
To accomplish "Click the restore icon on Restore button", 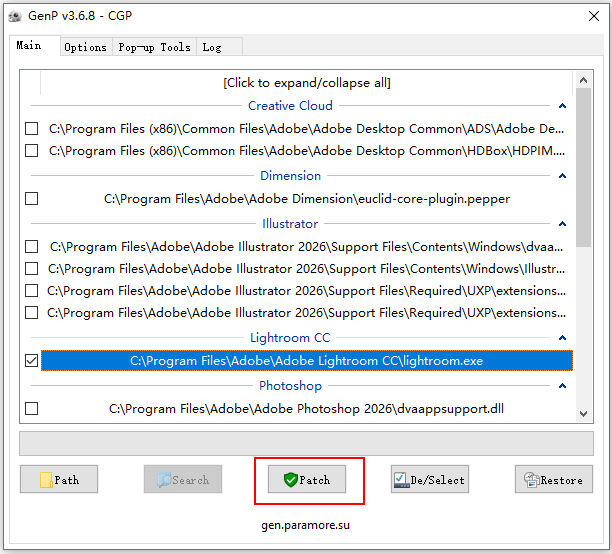I will 532,480.
